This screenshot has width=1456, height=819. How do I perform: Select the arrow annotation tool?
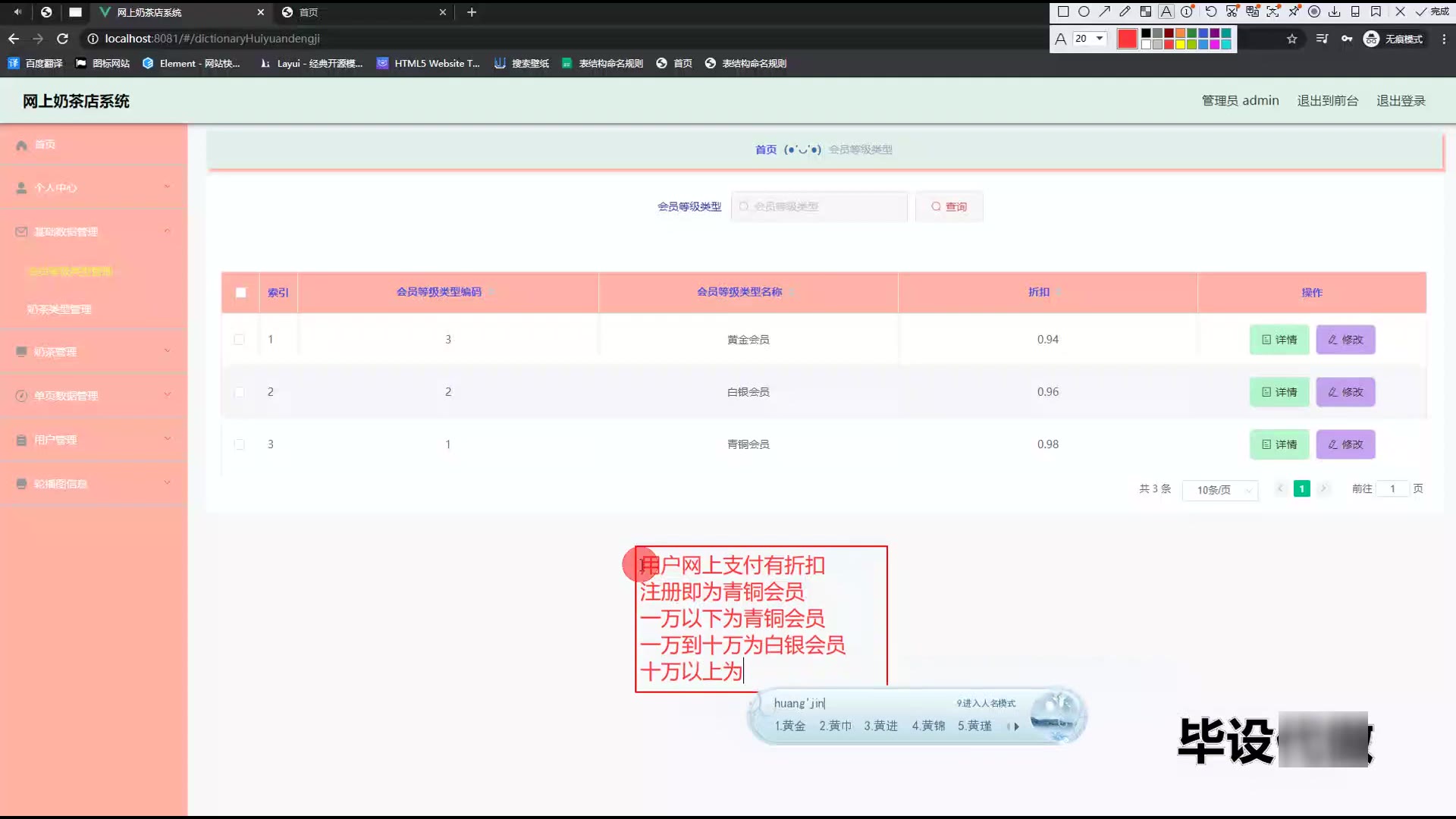pos(1104,11)
